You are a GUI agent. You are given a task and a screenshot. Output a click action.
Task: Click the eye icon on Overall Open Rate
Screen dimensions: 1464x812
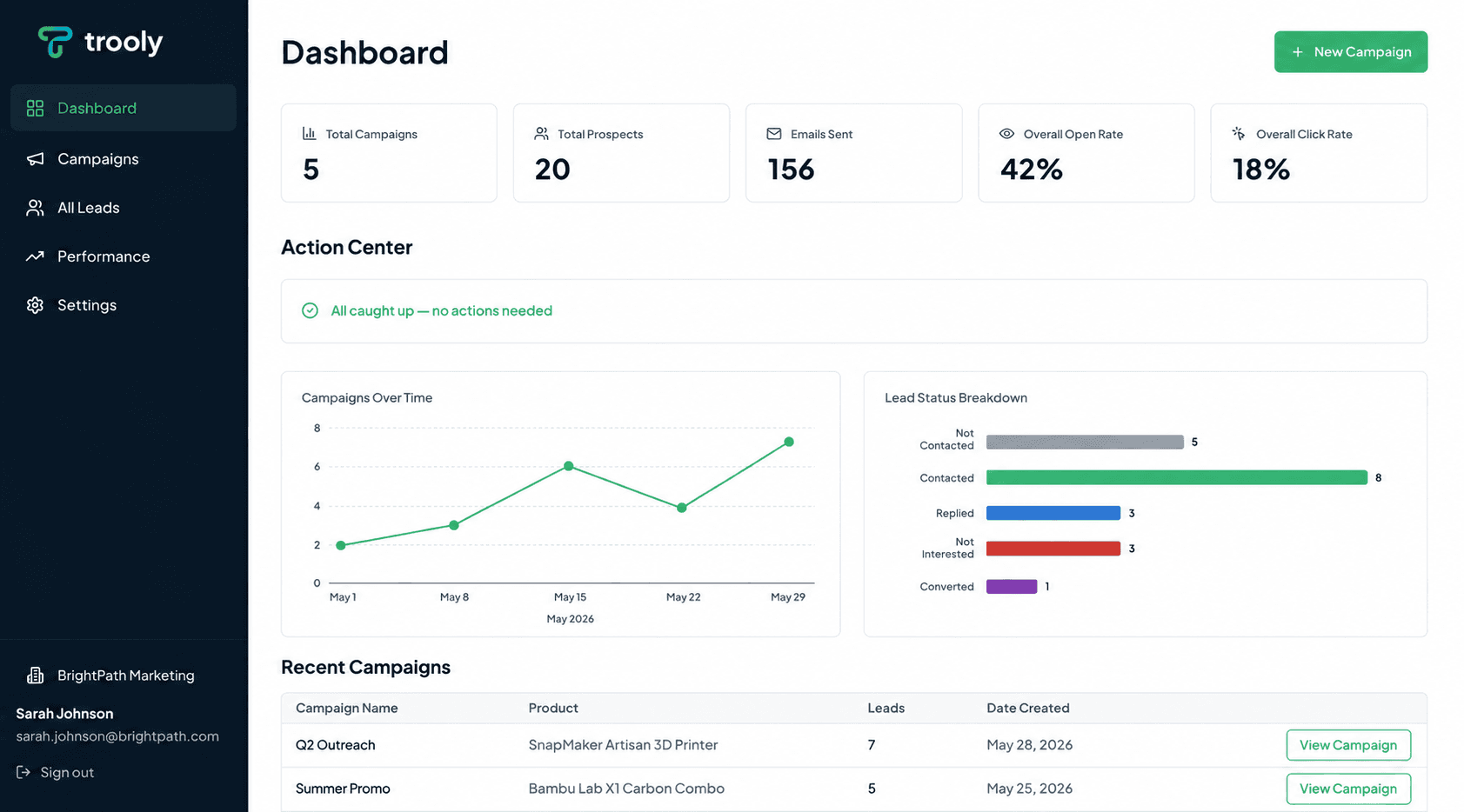(1006, 133)
